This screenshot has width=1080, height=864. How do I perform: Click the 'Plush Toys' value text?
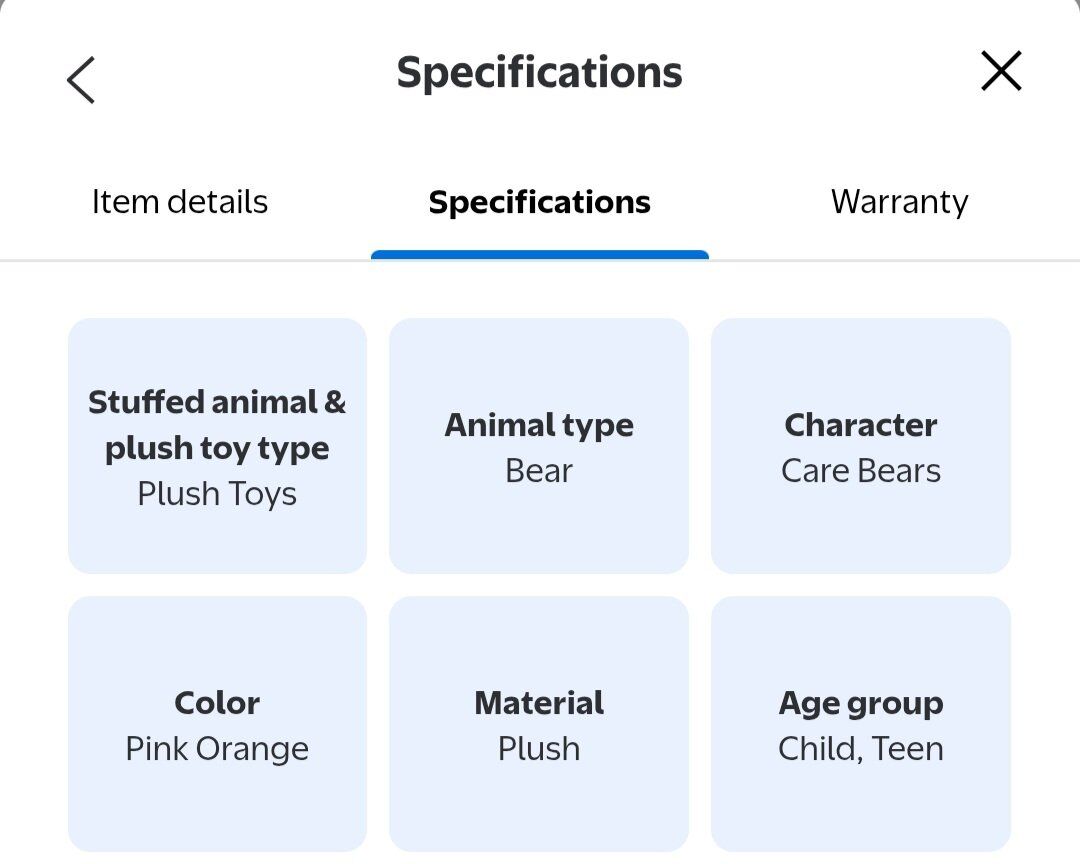click(217, 494)
